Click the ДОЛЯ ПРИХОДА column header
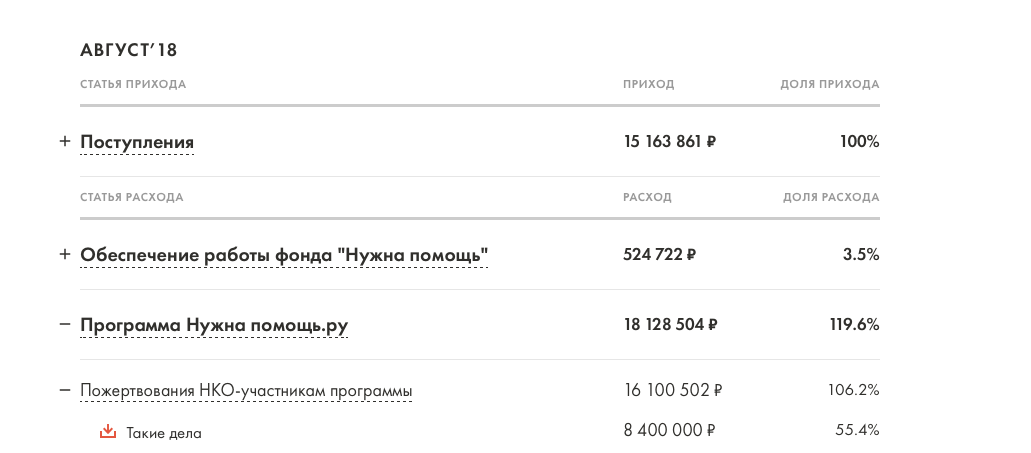This screenshot has width=1031, height=453. click(x=829, y=84)
